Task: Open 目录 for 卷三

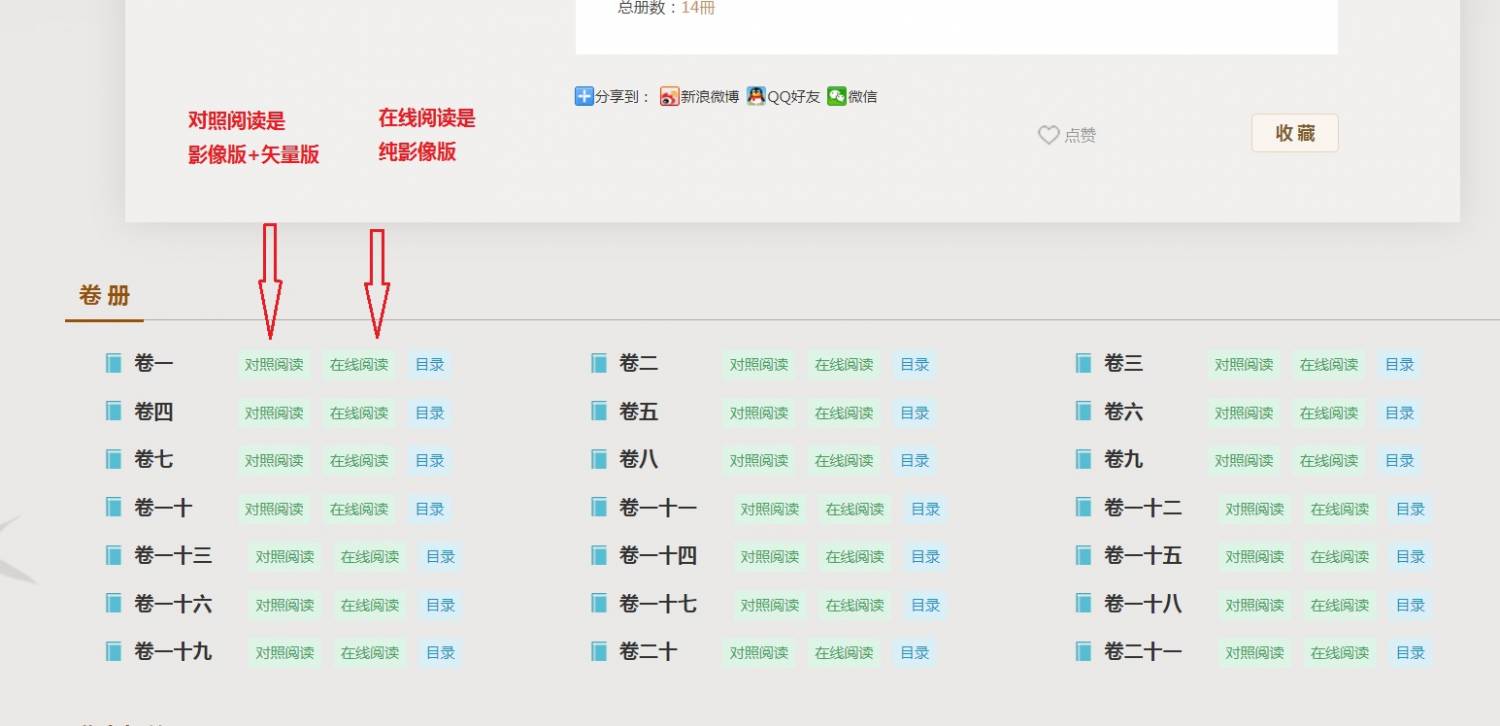Action: (x=1399, y=365)
